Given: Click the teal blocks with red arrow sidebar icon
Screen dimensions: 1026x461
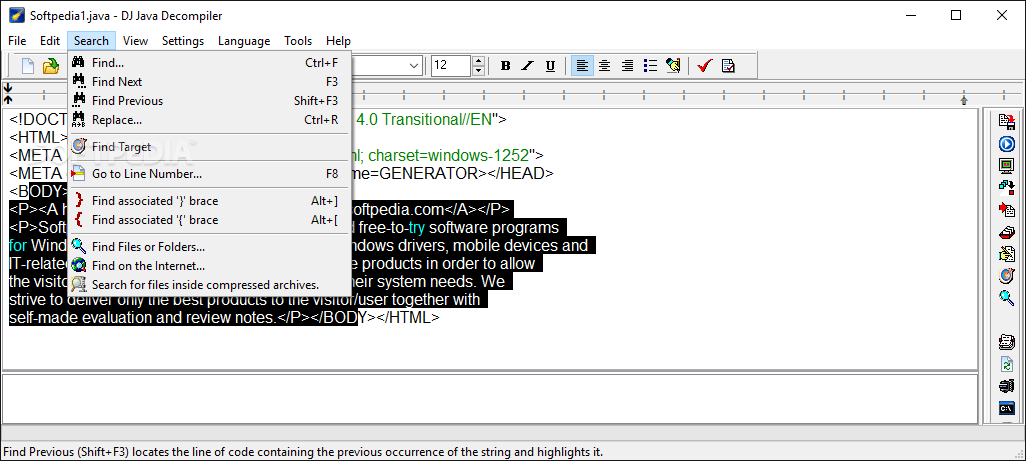Looking at the screenshot, I should (x=1006, y=188).
